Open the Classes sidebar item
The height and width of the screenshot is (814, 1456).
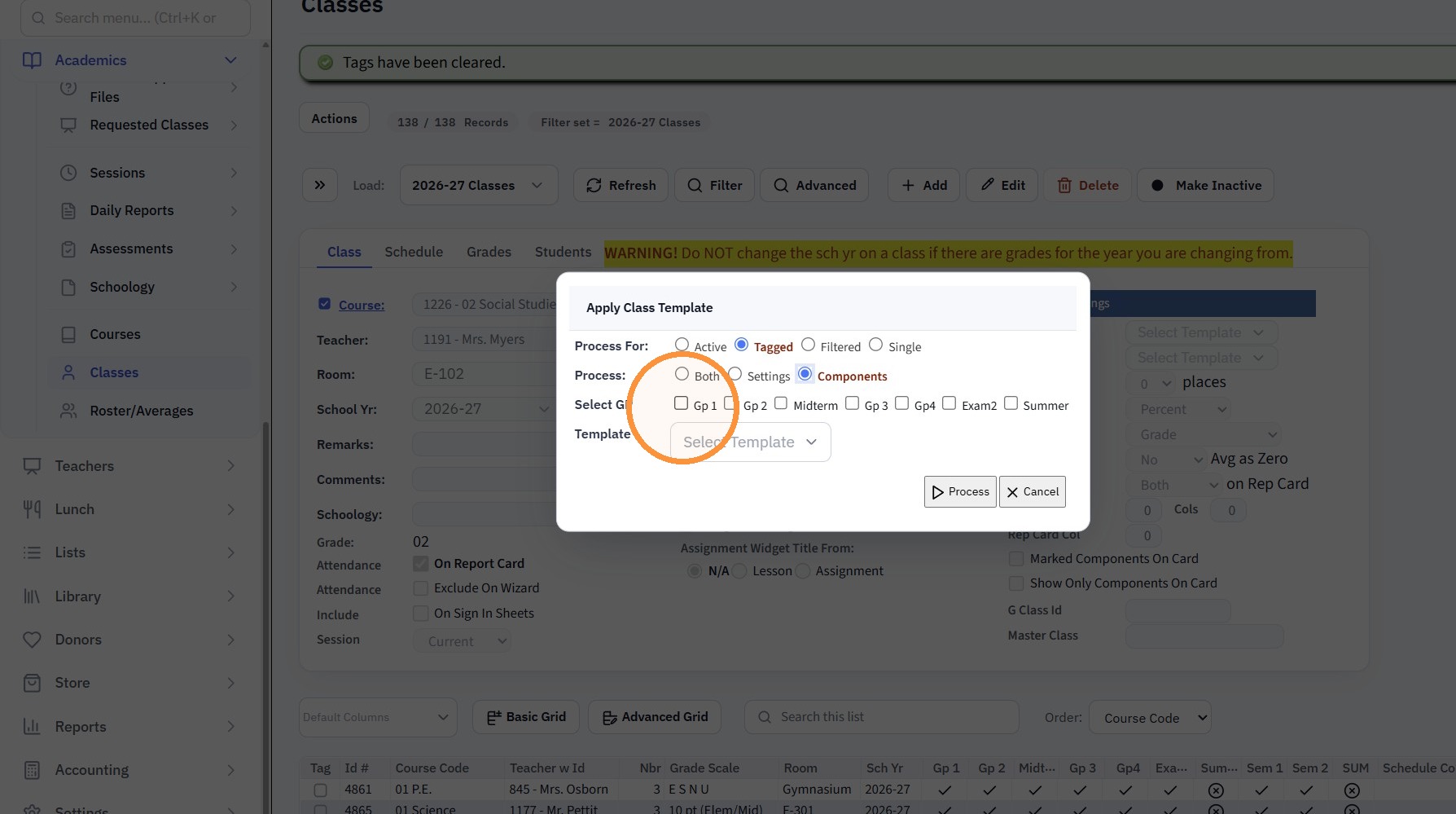[149, 373]
